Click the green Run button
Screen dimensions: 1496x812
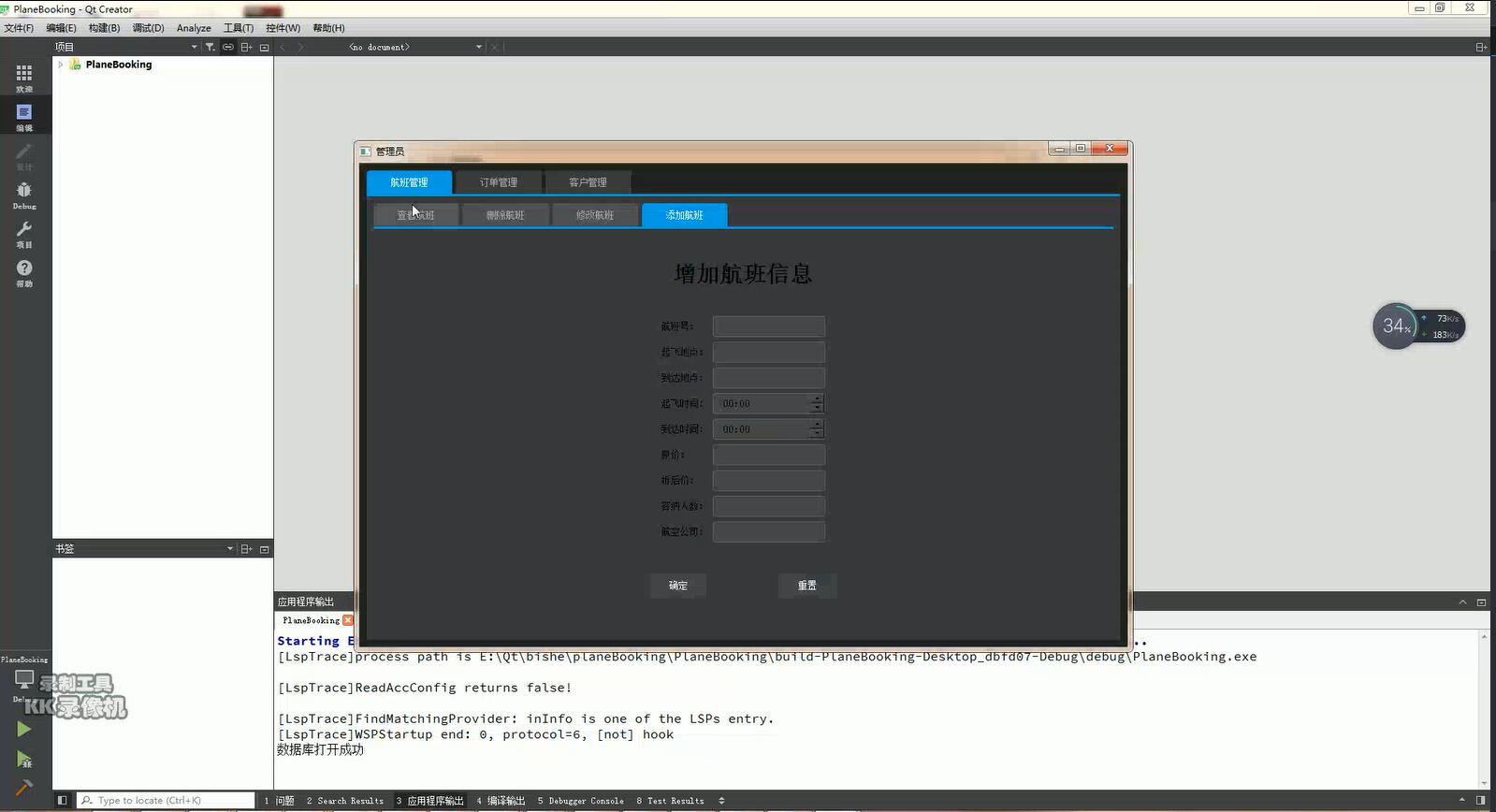tap(24, 729)
